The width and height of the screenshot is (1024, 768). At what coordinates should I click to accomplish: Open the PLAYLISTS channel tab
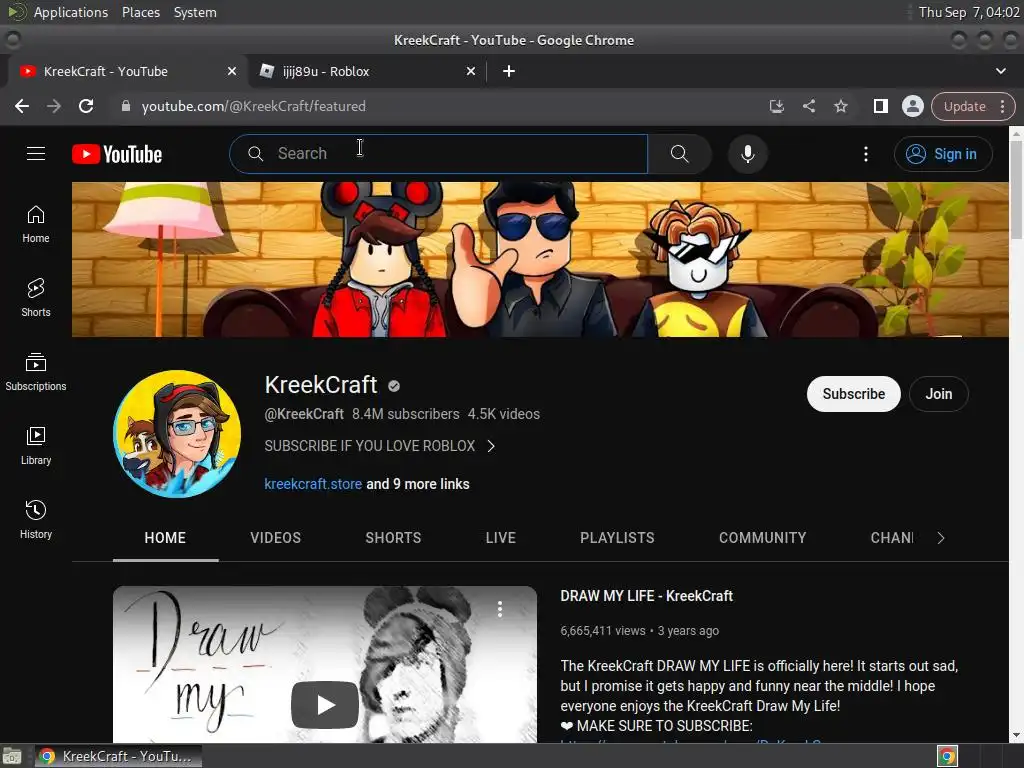coord(617,538)
